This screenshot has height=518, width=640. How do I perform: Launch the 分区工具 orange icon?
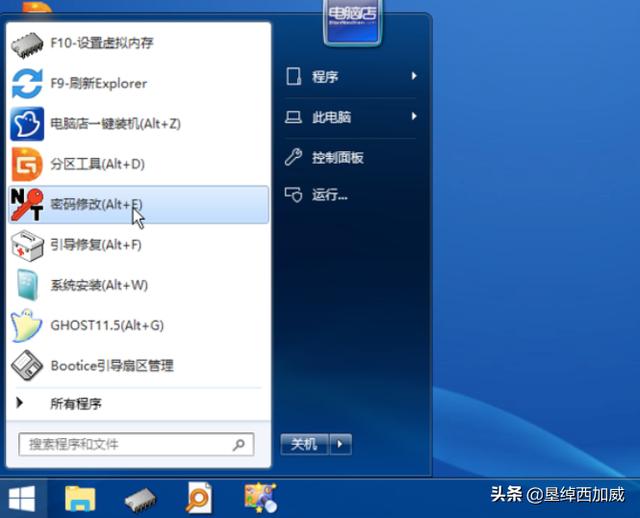(x=27, y=164)
